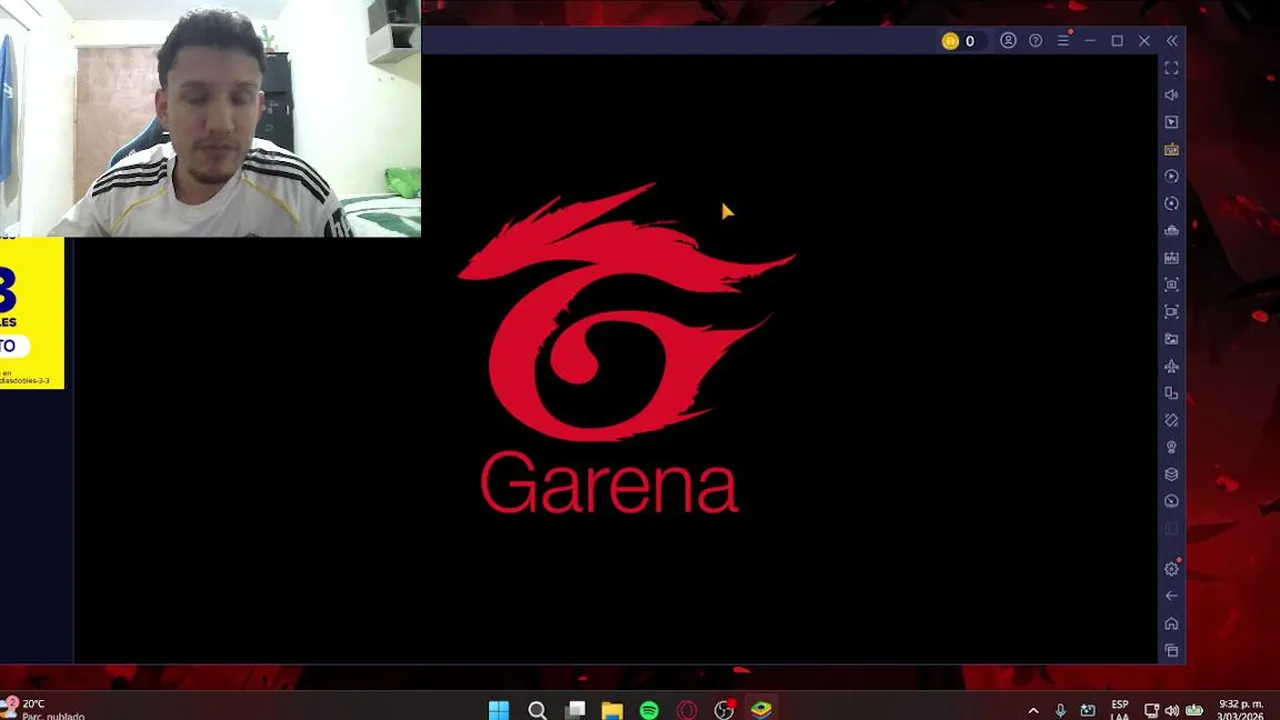Viewport: 1280px width, 720px height.
Task: Rotate the emulator screen
Action: (1171, 420)
